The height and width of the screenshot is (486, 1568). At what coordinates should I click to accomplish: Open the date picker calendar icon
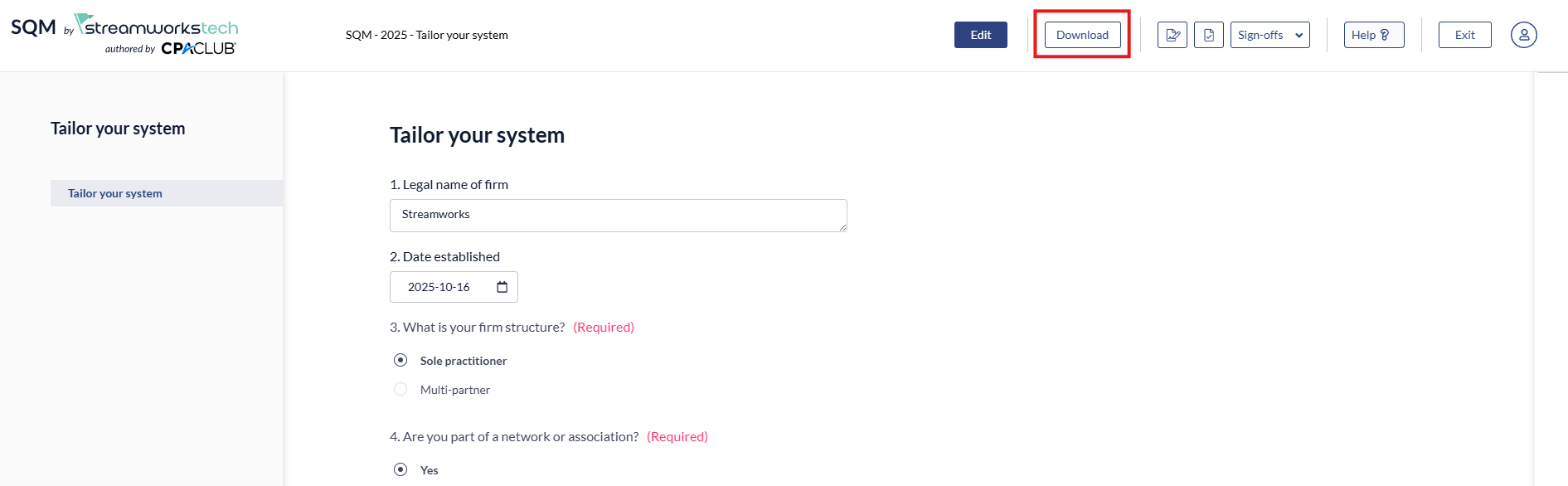(502, 287)
